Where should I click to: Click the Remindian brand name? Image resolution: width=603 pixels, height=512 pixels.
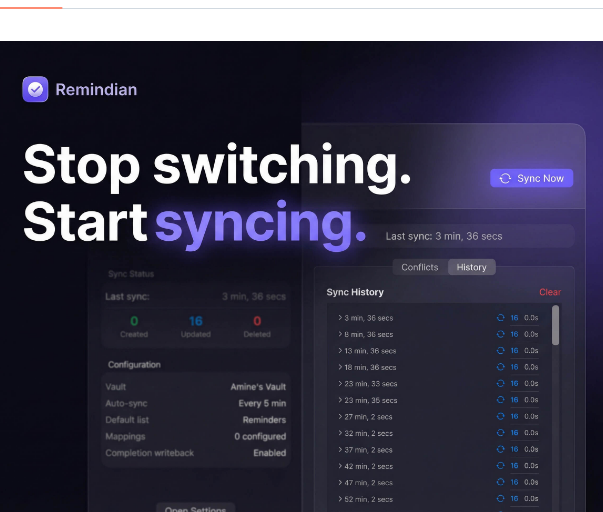pos(96,90)
